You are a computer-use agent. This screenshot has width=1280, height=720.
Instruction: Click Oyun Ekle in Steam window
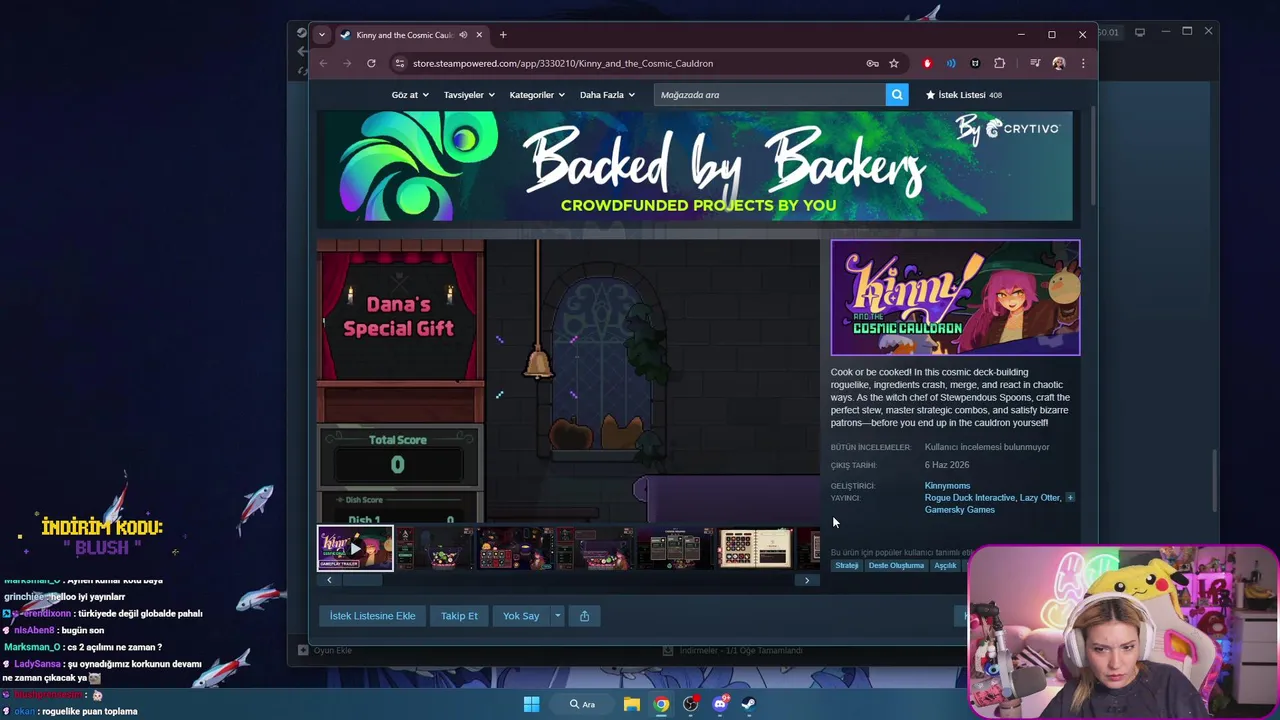[325, 650]
